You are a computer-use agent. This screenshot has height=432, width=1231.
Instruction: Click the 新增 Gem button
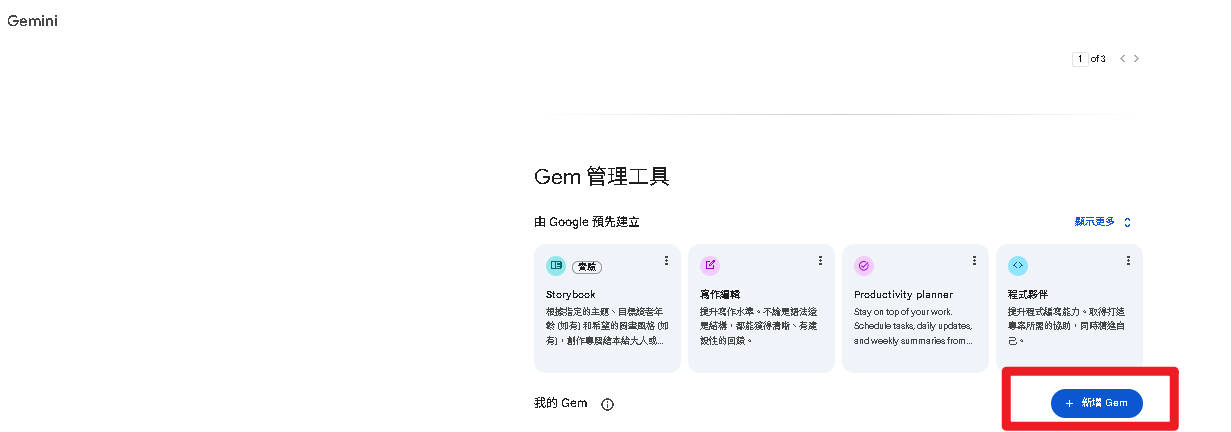pyautogui.click(x=1096, y=403)
